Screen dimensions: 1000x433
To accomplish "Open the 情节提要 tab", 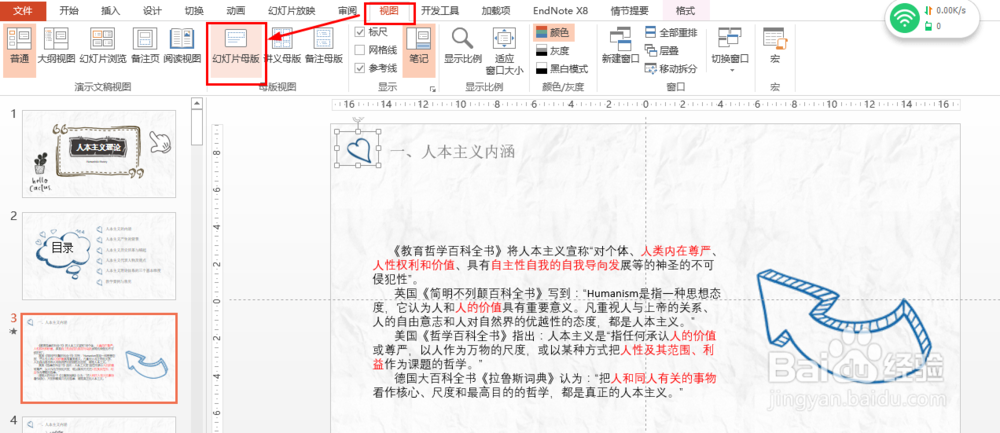I will (x=629, y=10).
